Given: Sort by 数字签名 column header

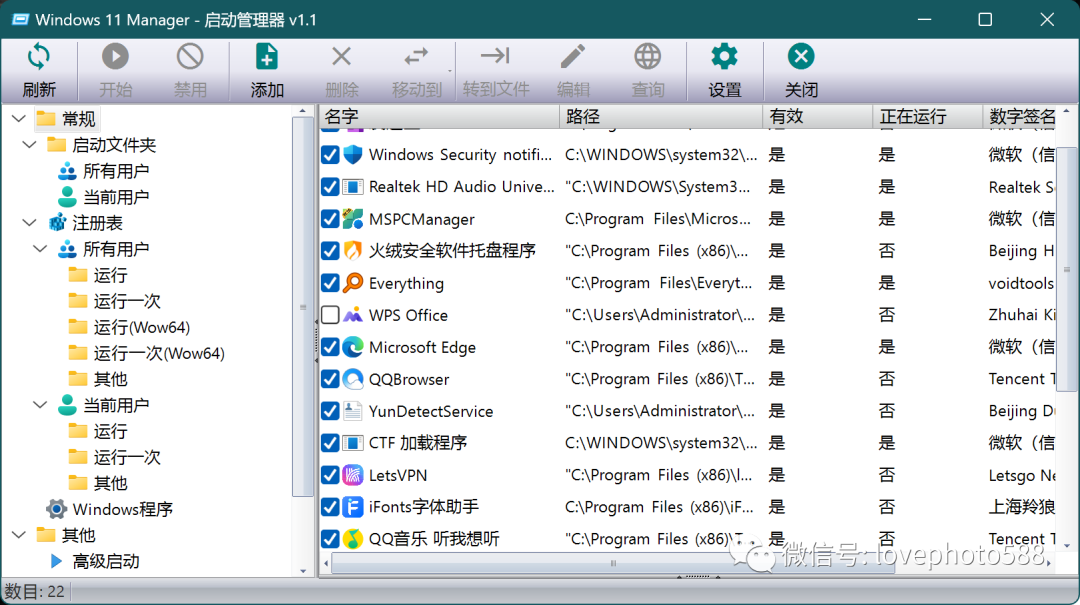Looking at the screenshot, I should click(1021, 116).
